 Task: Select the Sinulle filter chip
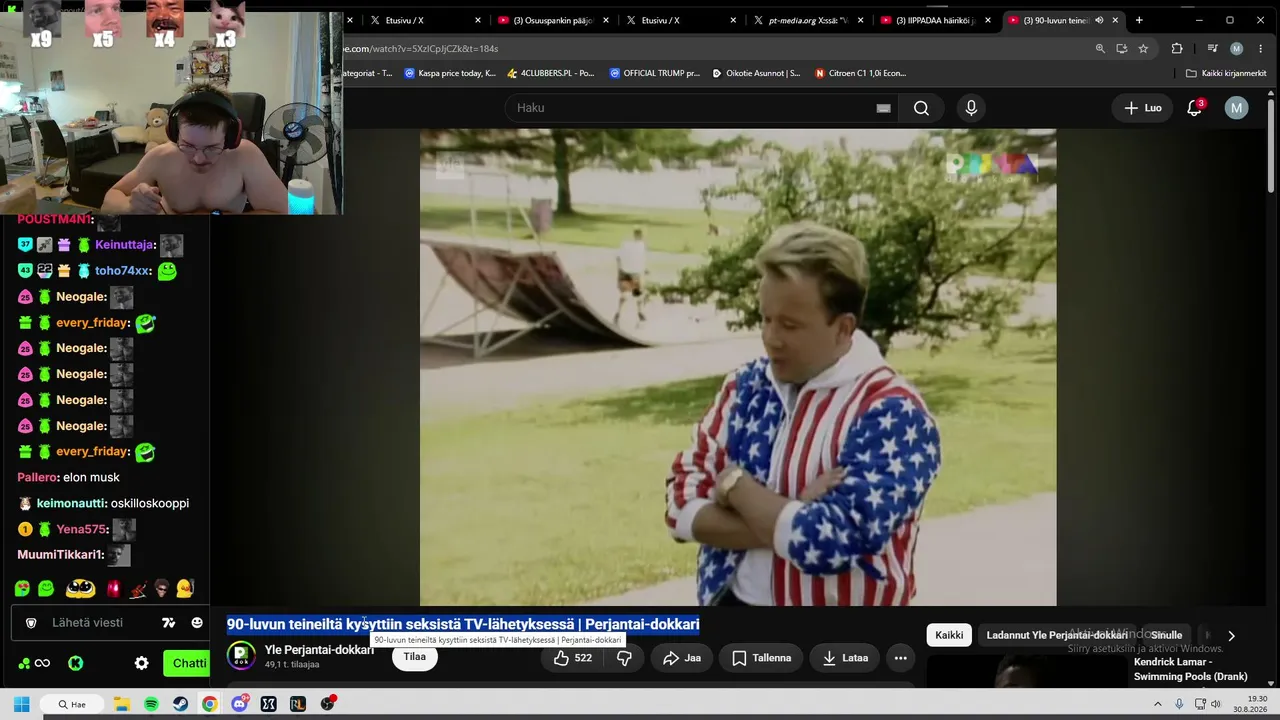(1166, 635)
